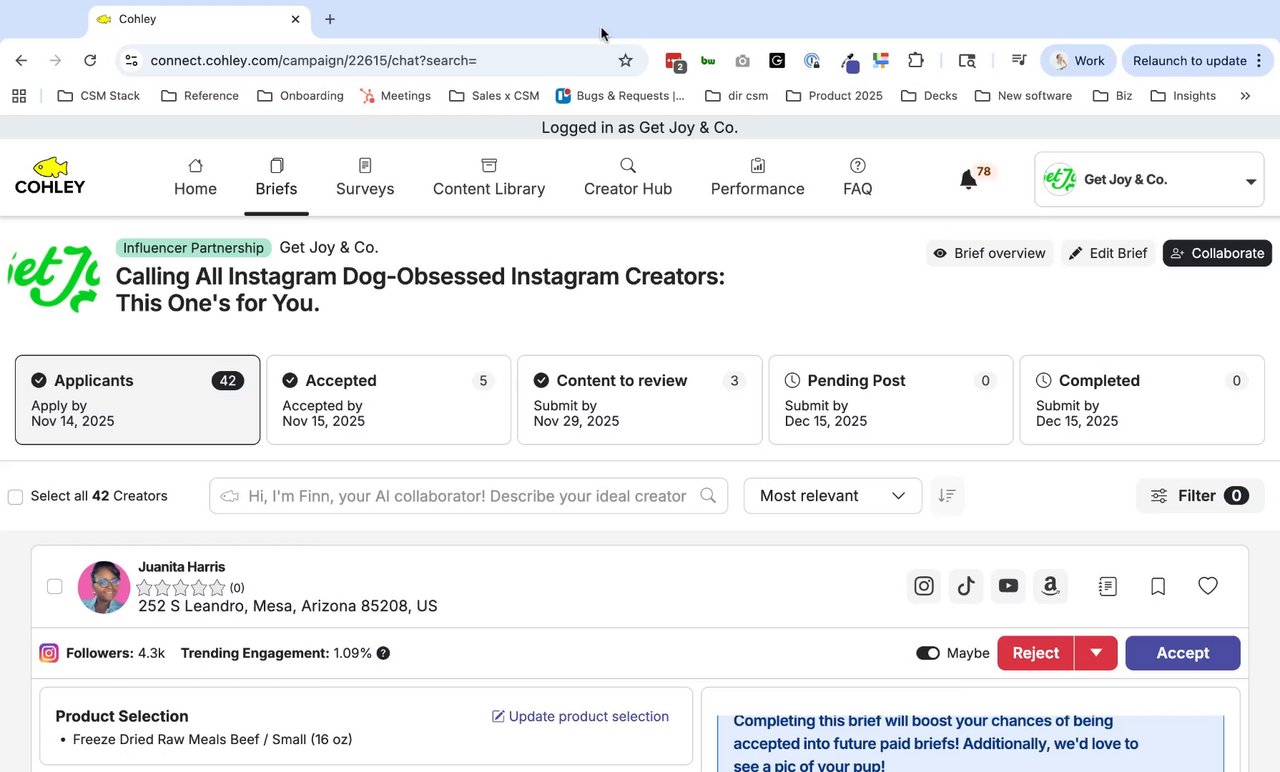The height and width of the screenshot is (772, 1280).
Task: Tick Juanita Harris's selection checkbox
Action: (x=55, y=587)
